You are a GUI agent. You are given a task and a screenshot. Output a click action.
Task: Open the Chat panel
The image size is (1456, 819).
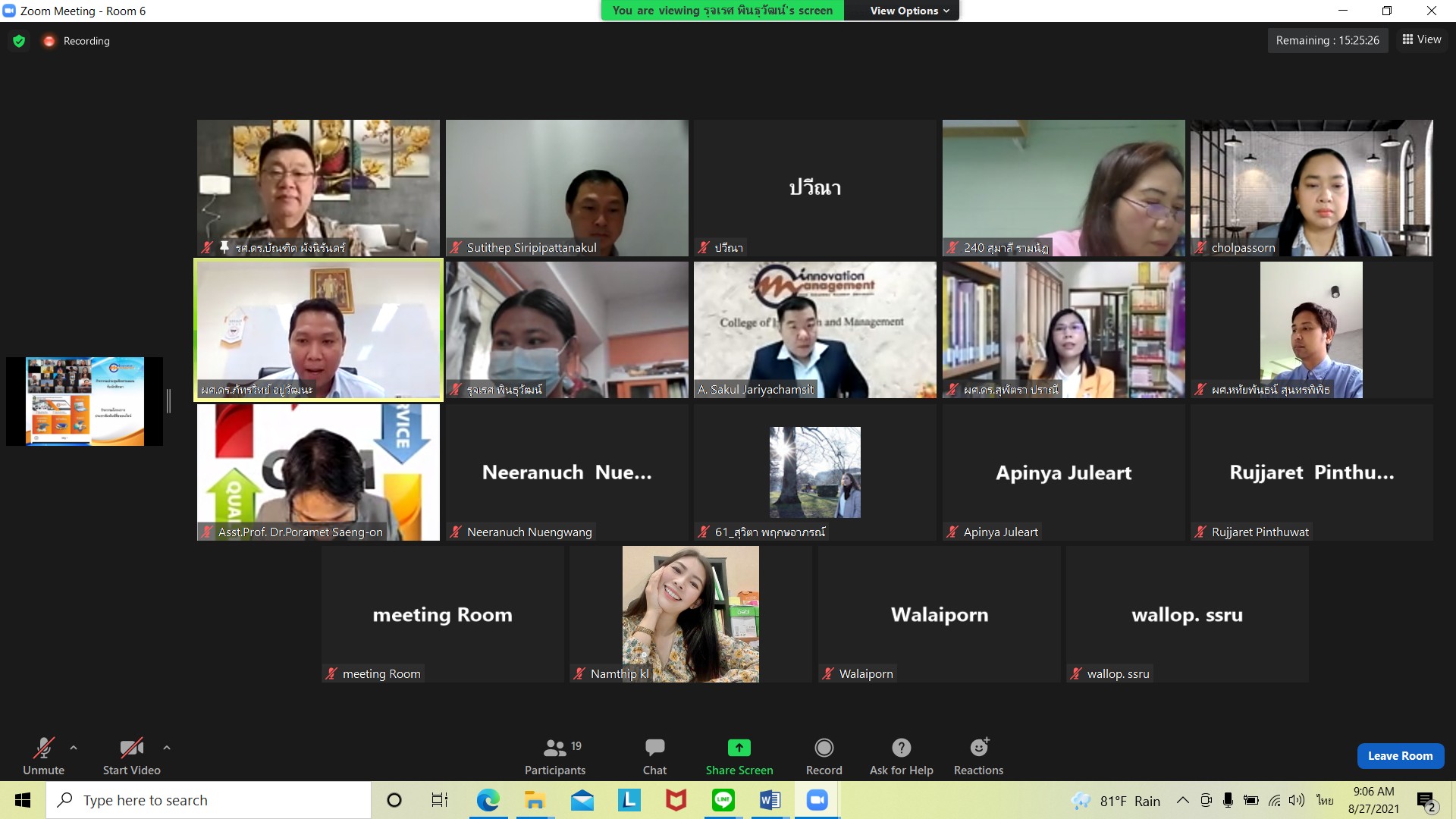click(654, 756)
